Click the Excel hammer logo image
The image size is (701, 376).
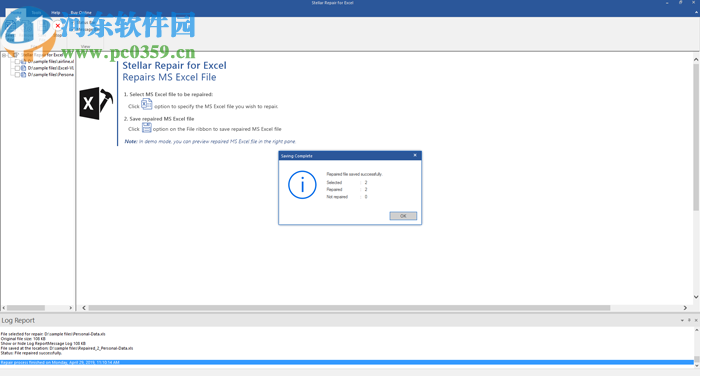(96, 103)
